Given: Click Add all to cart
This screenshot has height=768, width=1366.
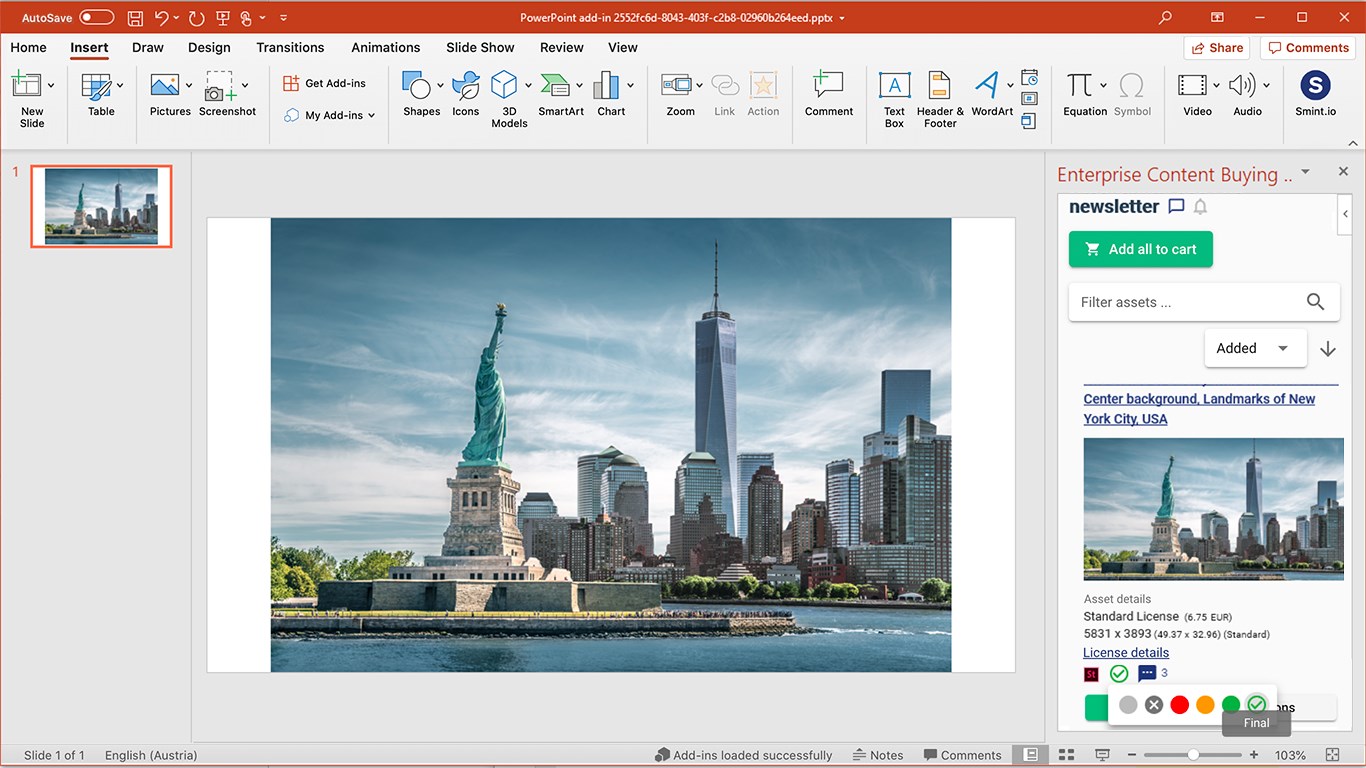Looking at the screenshot, I should [x=1141, y=249].
